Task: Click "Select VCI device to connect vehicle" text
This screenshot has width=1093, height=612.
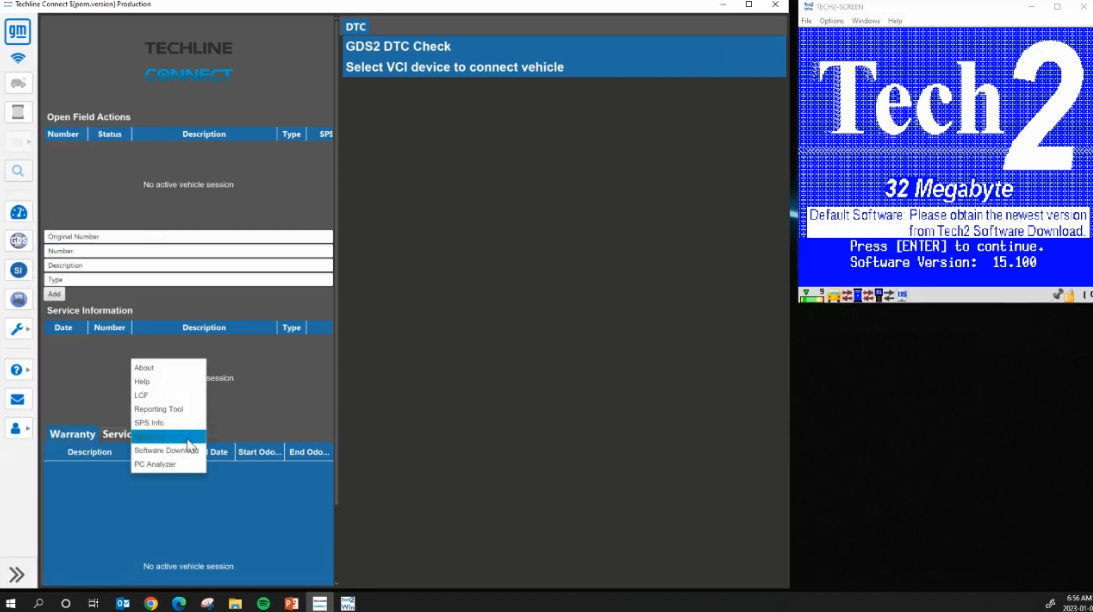Action: (x=454, y=68)
